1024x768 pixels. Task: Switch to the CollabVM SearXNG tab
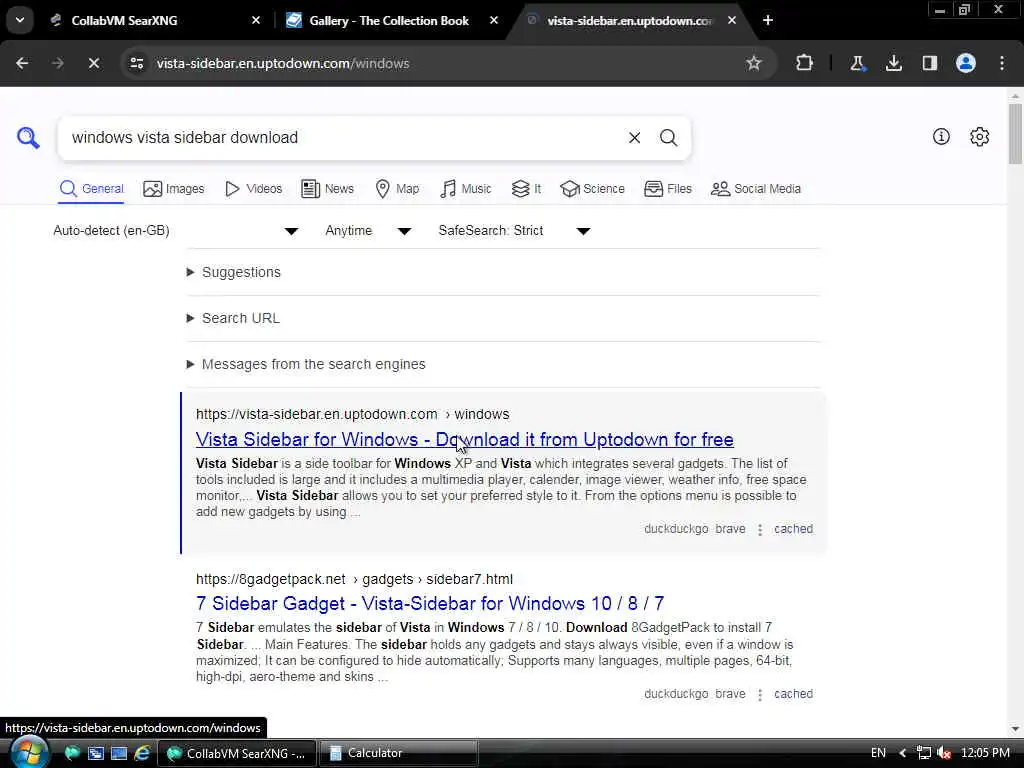coord(124,21)
